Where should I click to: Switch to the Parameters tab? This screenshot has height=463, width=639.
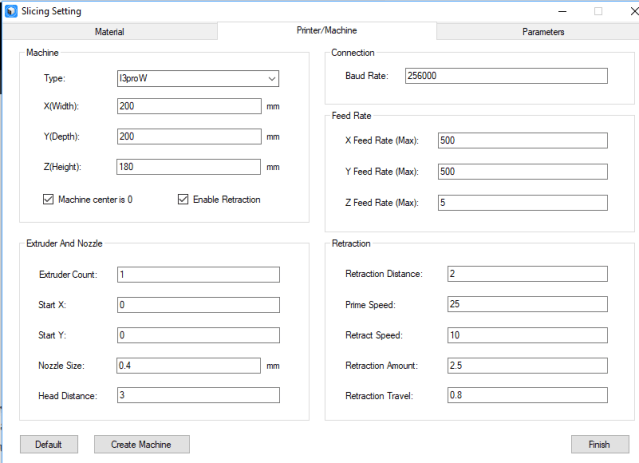(x=542, y=32)
